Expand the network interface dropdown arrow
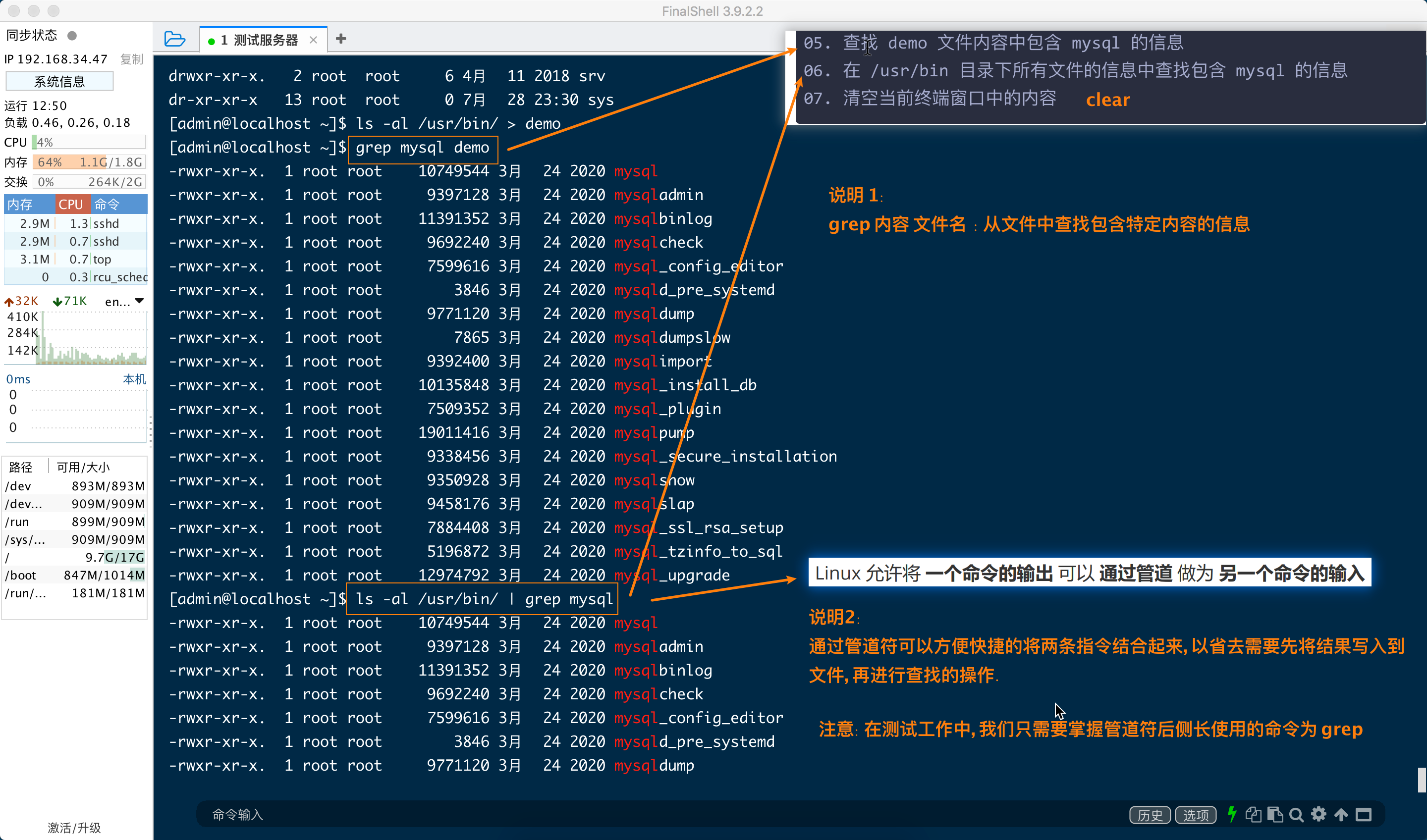Viewport: 1427px width, 840px height. [139, 301]
